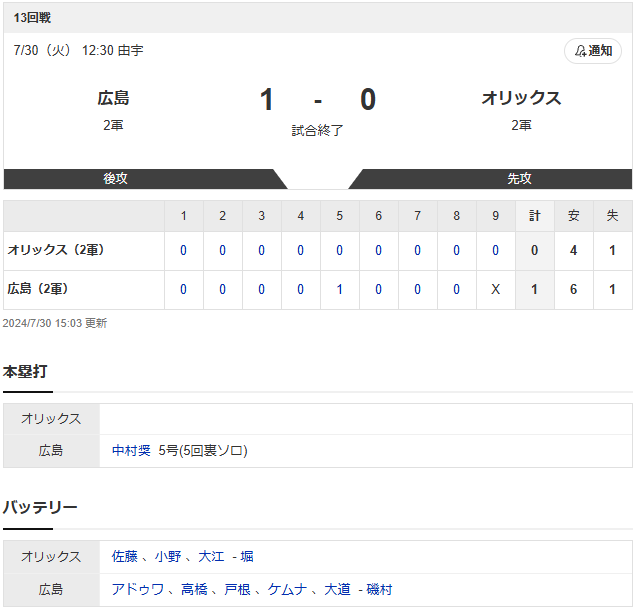
Task: Open Orix 6th inning score link
Action: (378, 251)
